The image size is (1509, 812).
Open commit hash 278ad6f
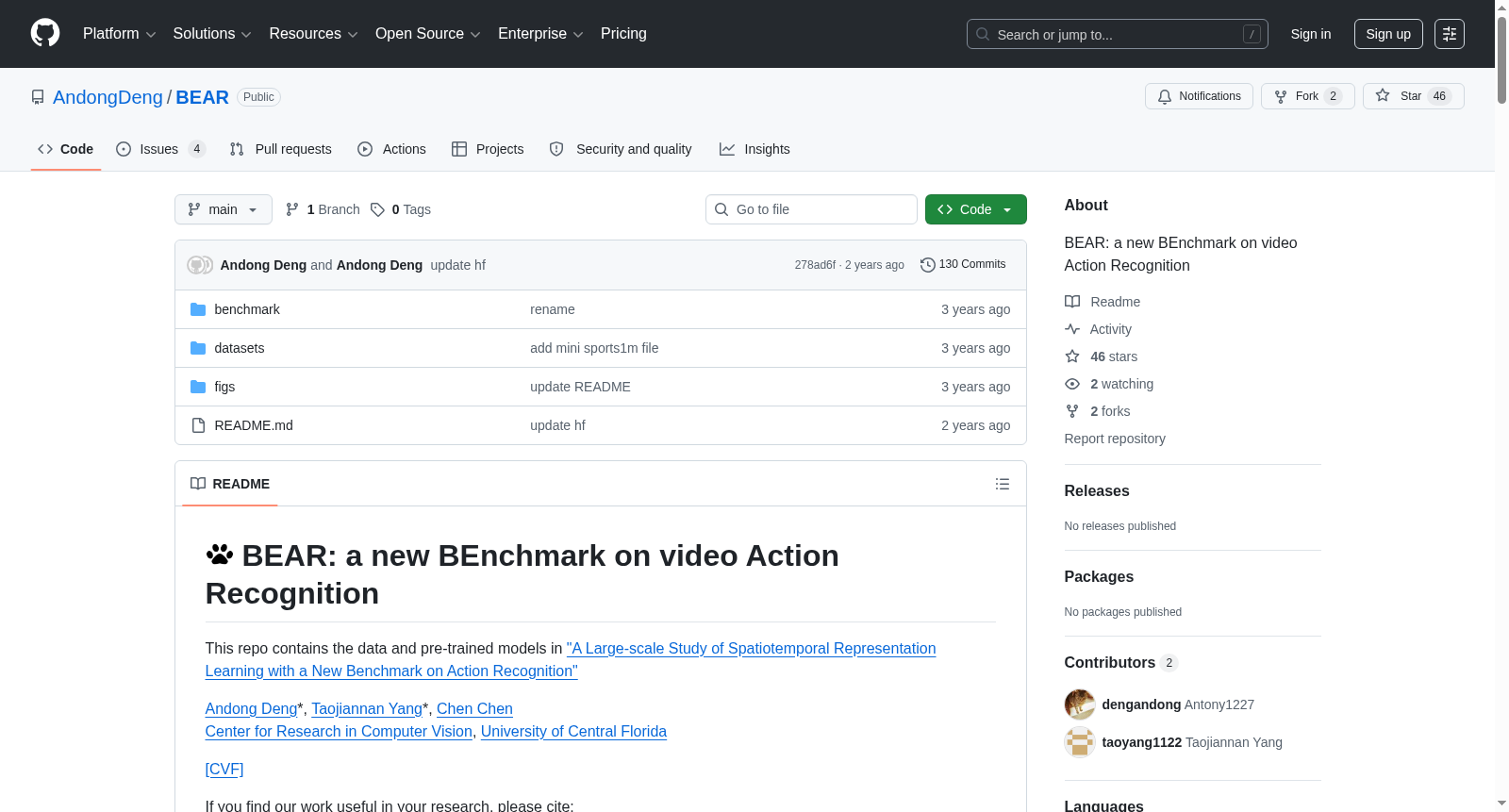815,265
